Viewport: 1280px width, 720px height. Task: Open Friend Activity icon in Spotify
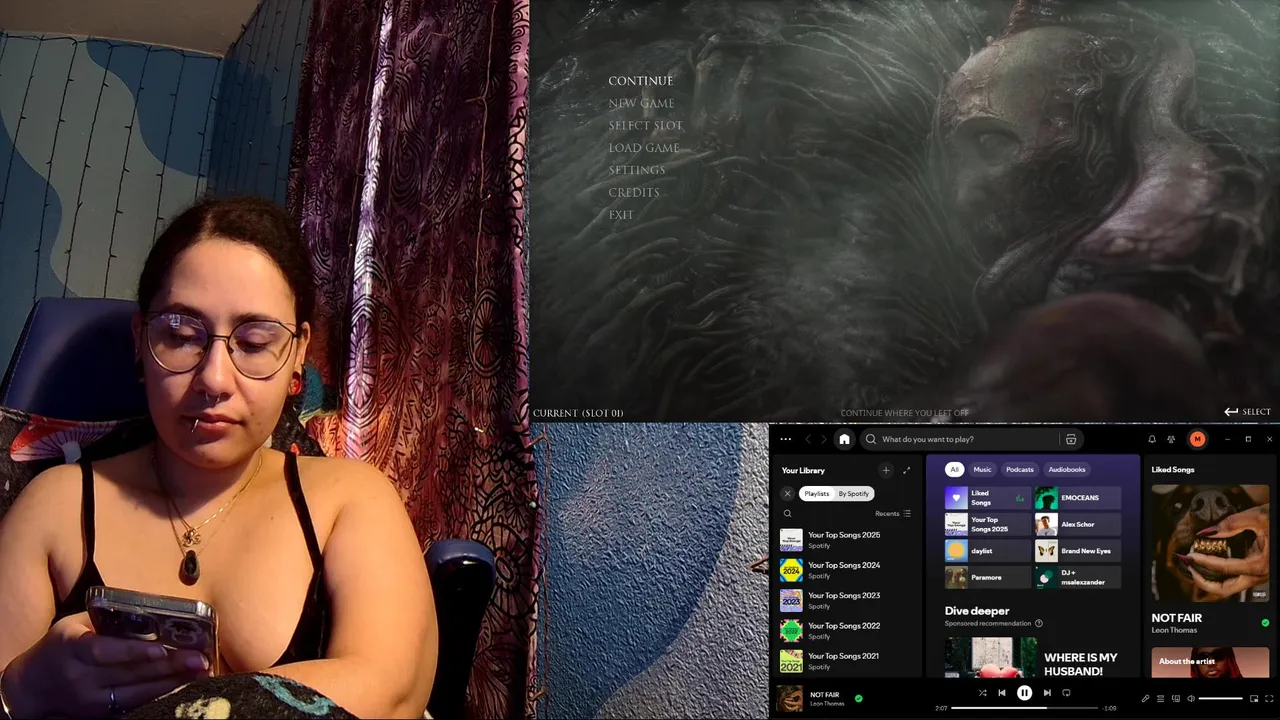coord(1171,439)
